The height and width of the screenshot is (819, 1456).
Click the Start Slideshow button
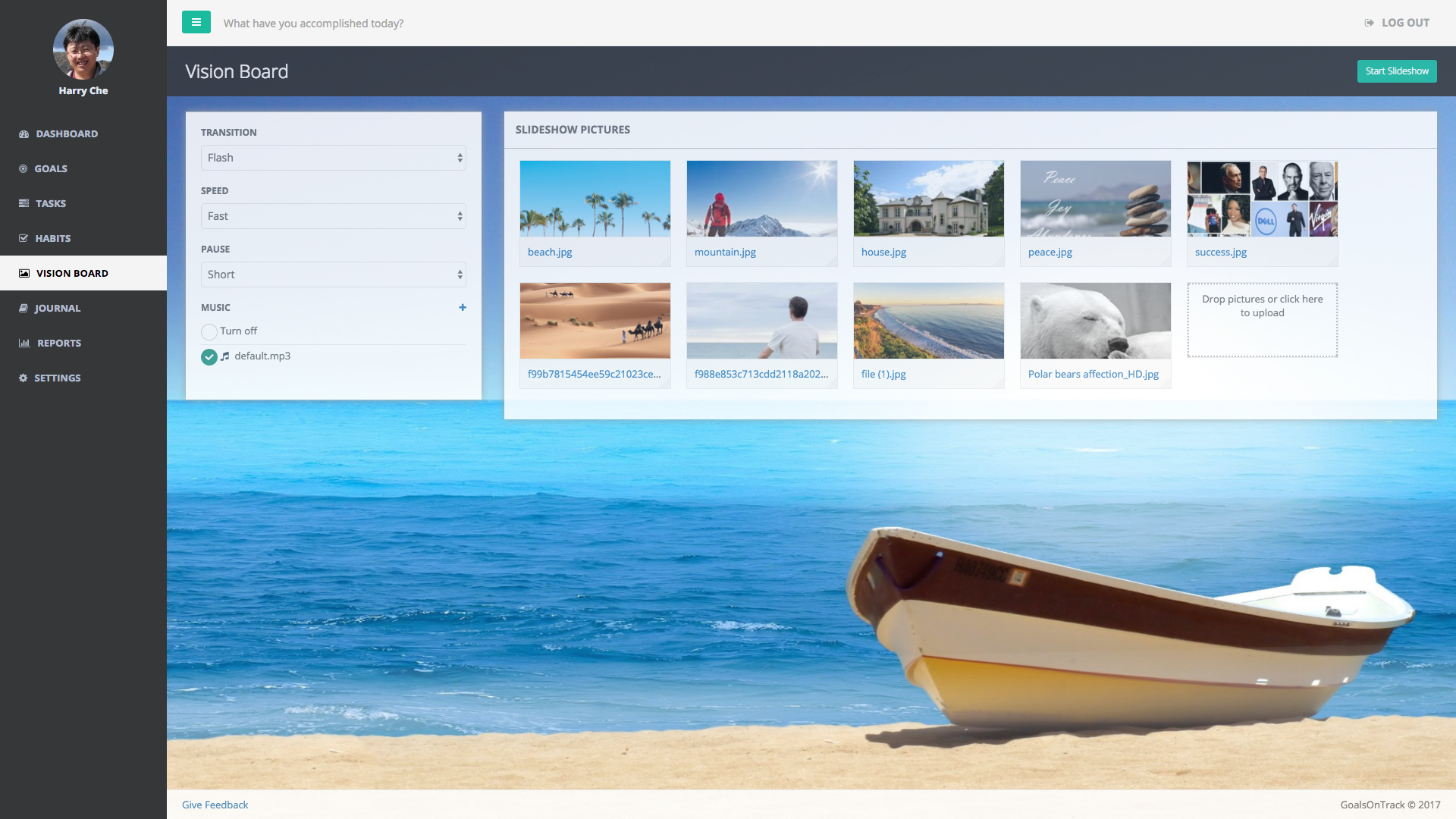(1397, 71)
